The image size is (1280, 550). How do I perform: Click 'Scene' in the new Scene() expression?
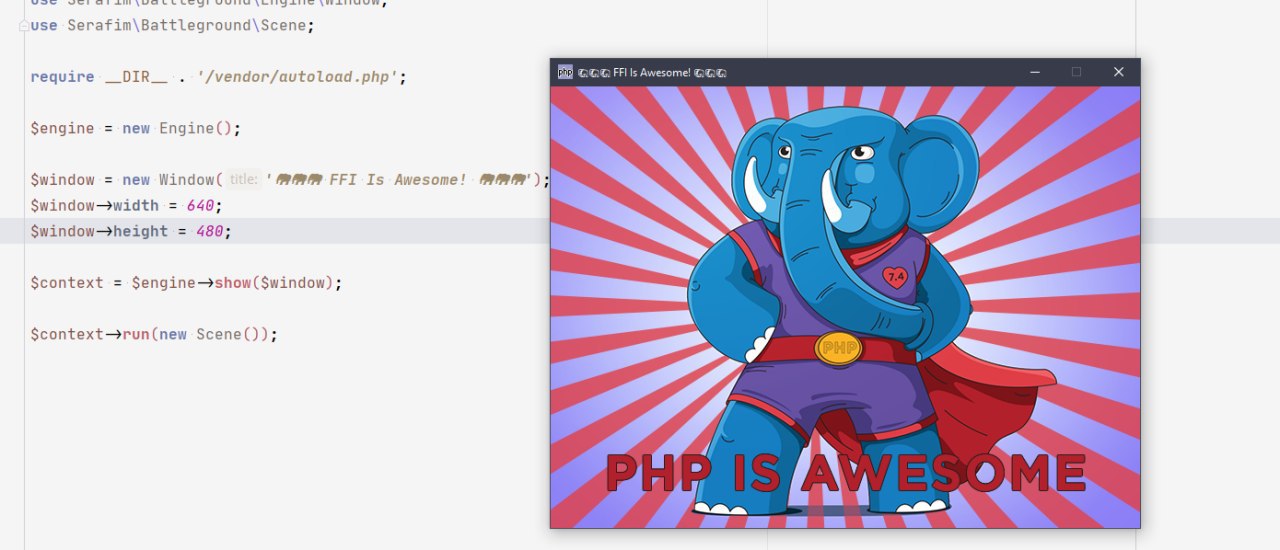point(219,335)
